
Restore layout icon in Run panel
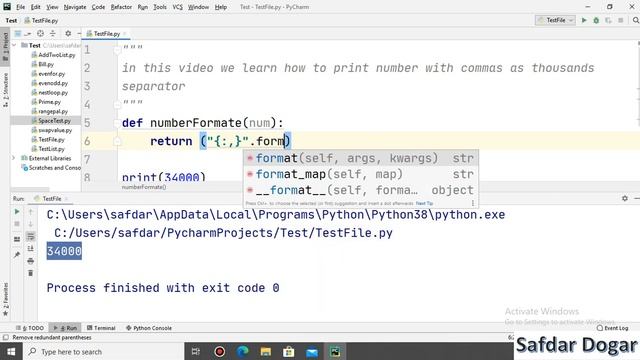pos(17,239)
